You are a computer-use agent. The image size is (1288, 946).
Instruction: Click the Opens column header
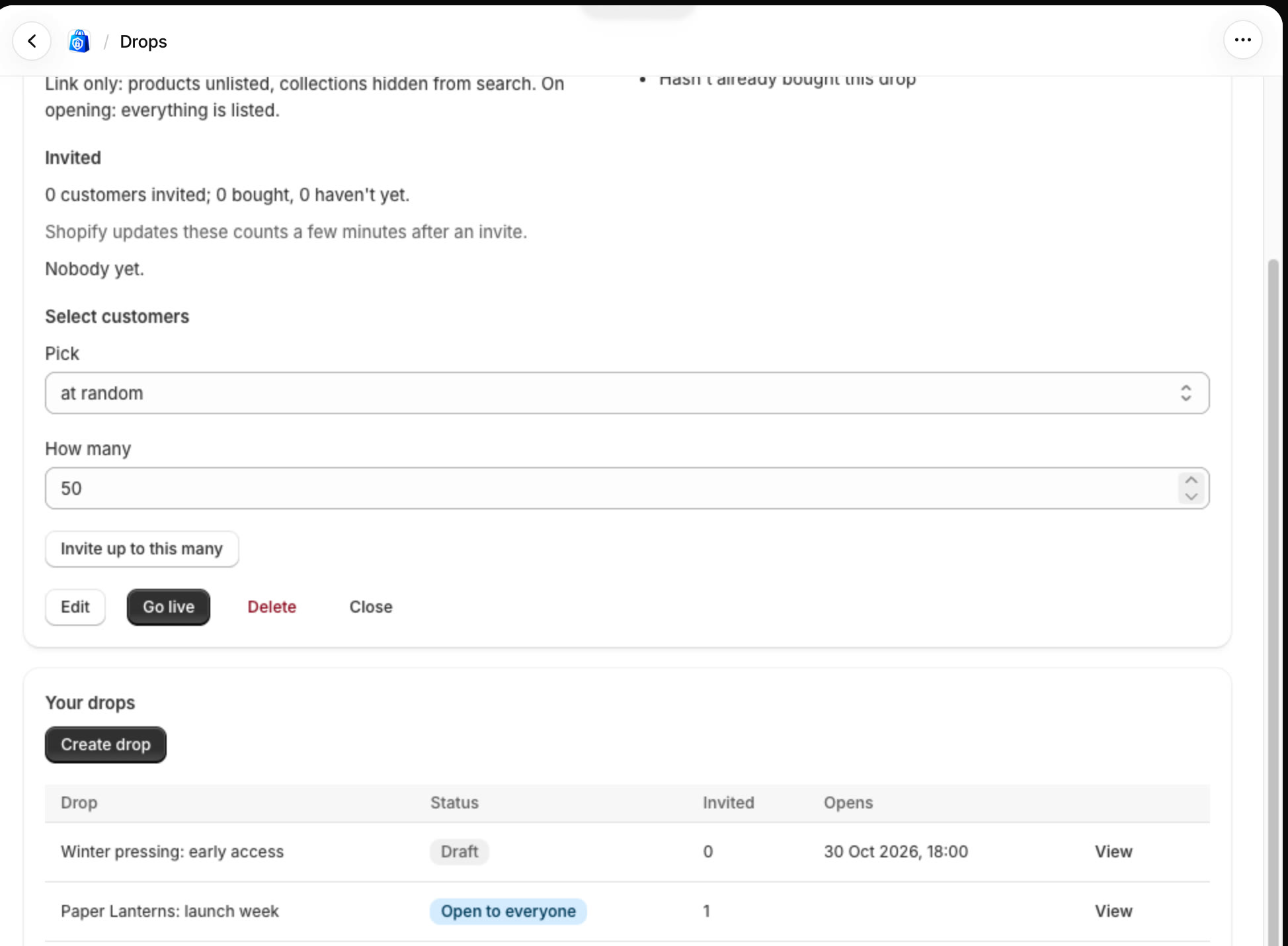848,803
